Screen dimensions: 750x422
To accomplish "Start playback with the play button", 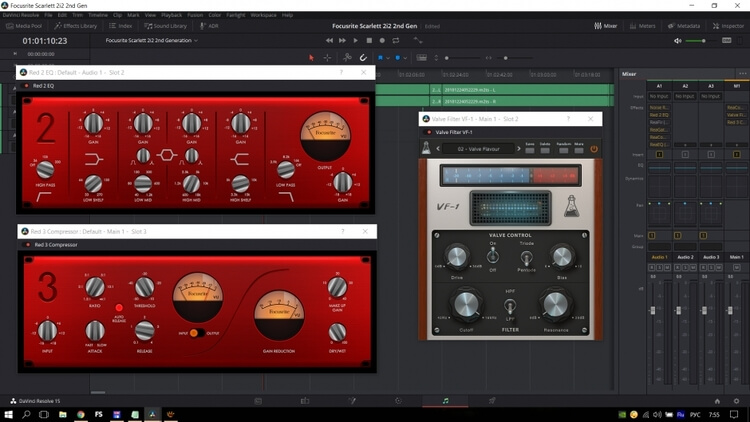I will [x=355, y=41].
